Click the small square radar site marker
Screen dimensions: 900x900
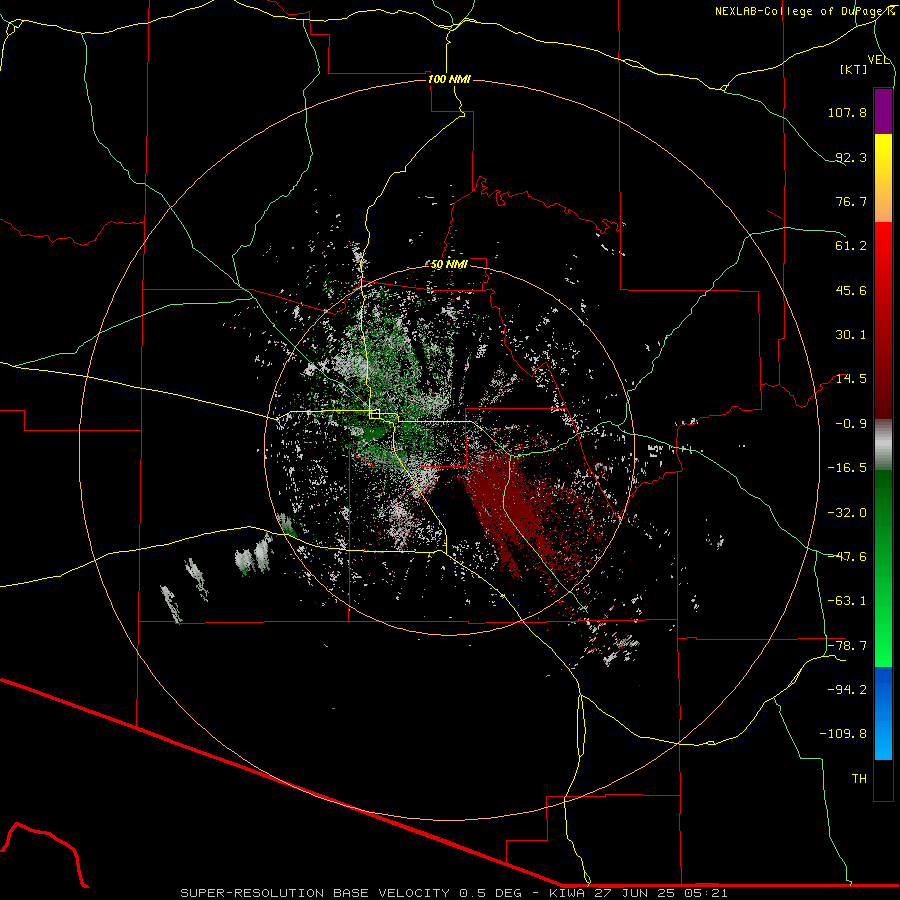[375, 414]
